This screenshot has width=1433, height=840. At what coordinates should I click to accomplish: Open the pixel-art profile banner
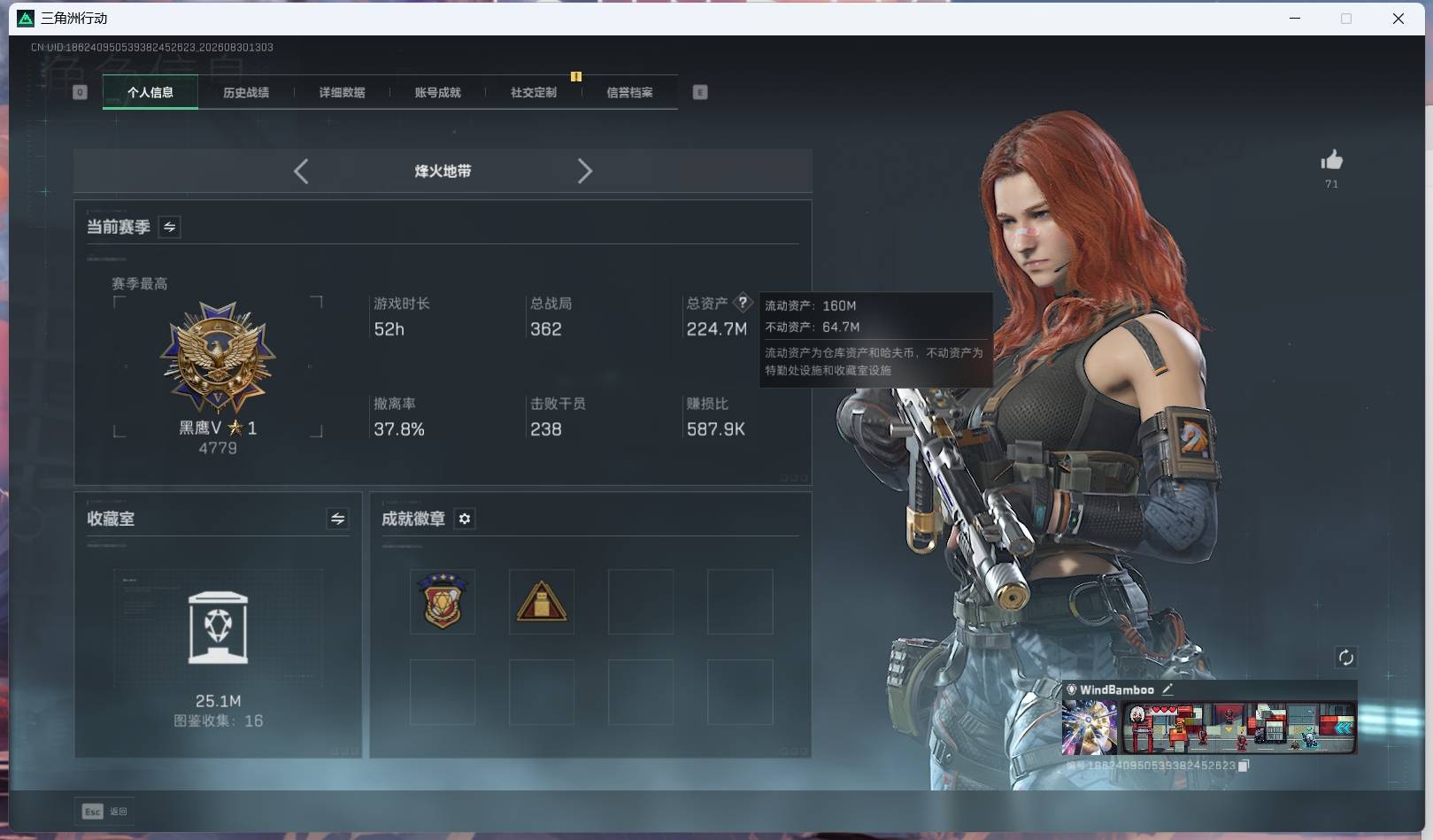click(1239, 728)
